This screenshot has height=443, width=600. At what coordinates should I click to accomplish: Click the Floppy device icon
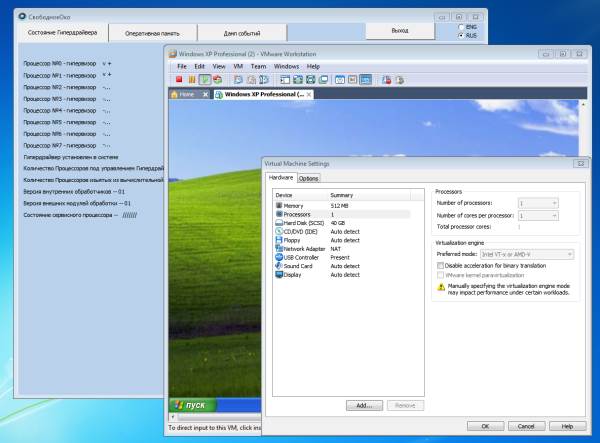coord(279,240)
